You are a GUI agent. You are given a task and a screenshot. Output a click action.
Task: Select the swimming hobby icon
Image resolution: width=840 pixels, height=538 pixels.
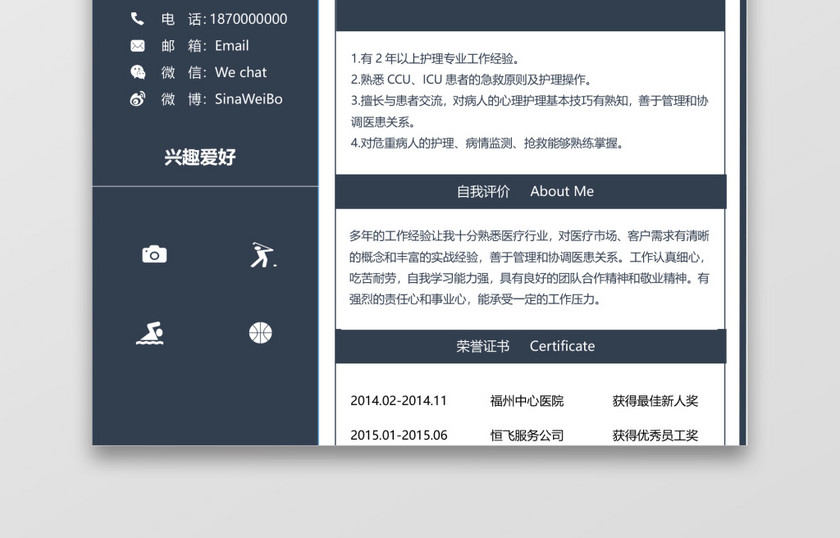pyautogui.click(x=150, y=333)
